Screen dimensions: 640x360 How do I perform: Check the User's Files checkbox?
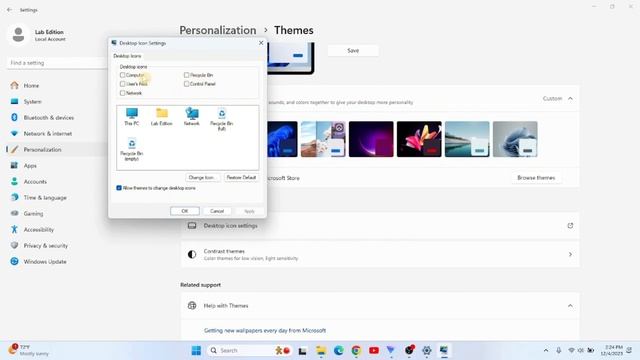pos(122,84)
